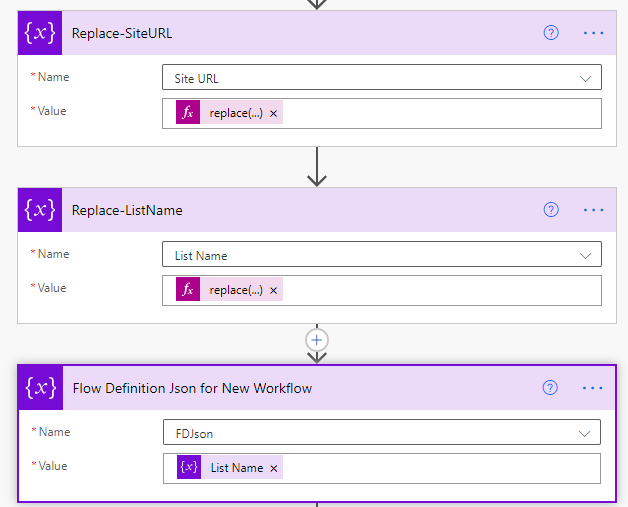Viewport: 628px width, 507px height.
Task: Open the Replace-SiteURL ellipsis menu
Action: click(594, 33)
